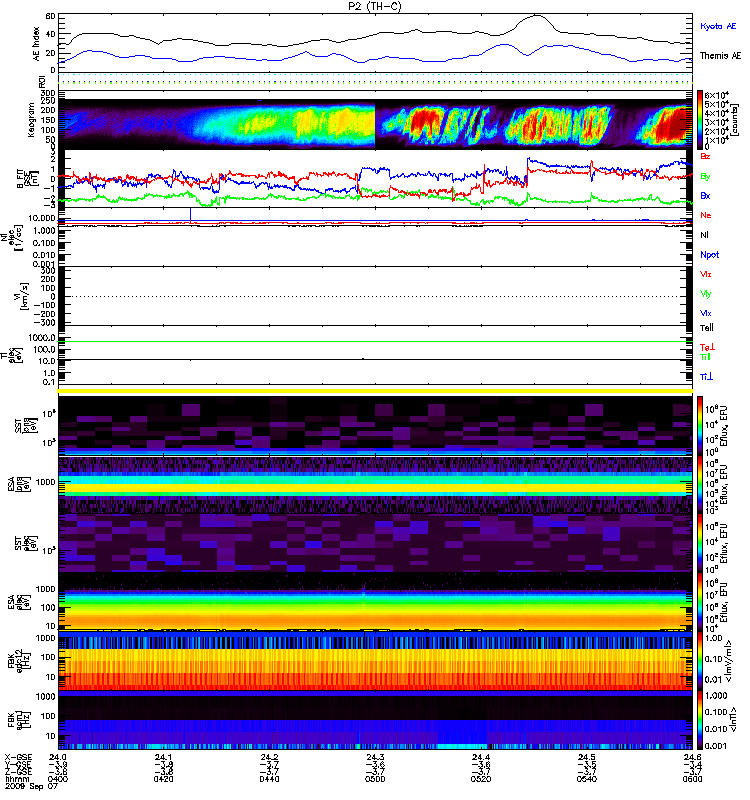Viewport: 750px width, 800px height.
Task: Select the red Bz legend label
Action: 705,156
